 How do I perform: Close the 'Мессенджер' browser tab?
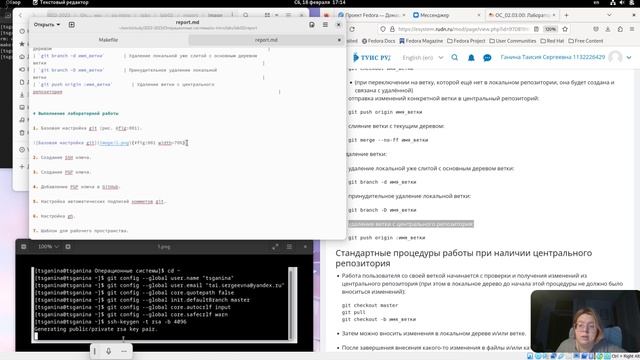[479, 15]
